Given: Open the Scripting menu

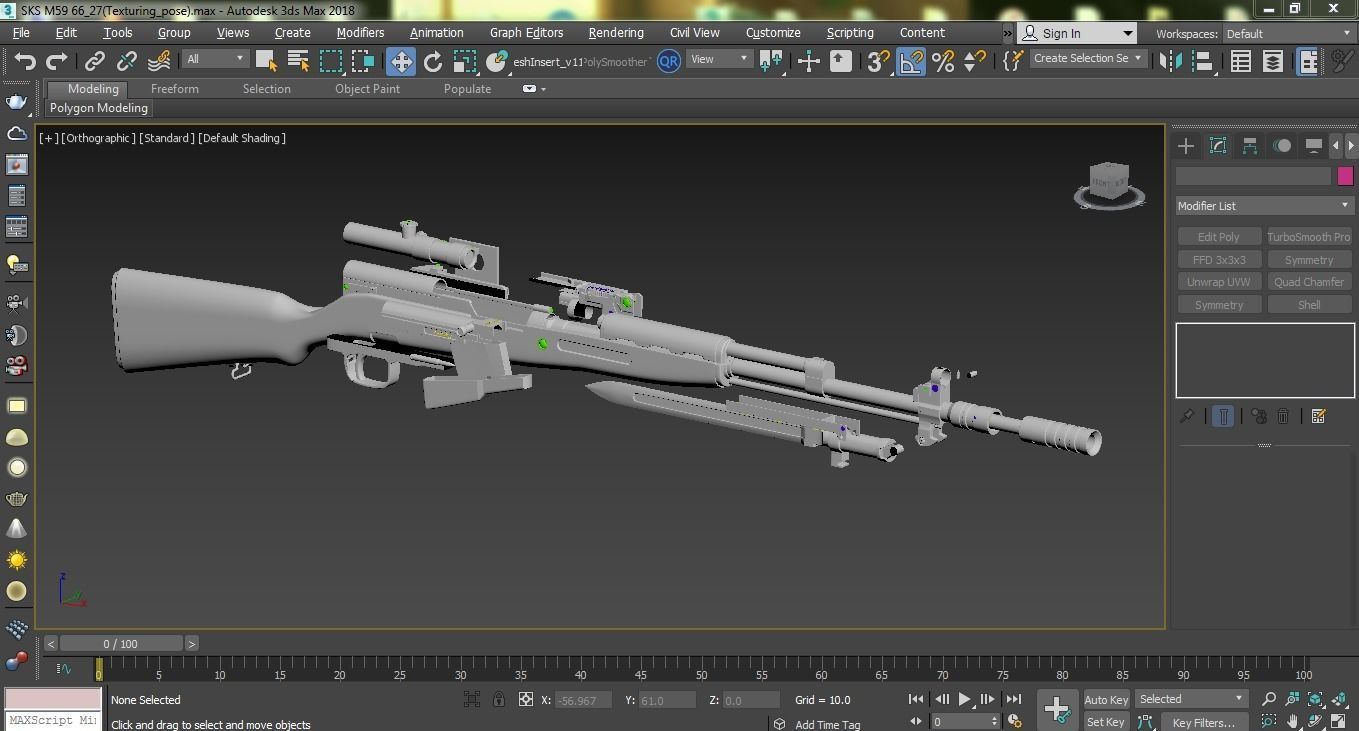Looking at the screenshot, I should [x=850, y=33].
